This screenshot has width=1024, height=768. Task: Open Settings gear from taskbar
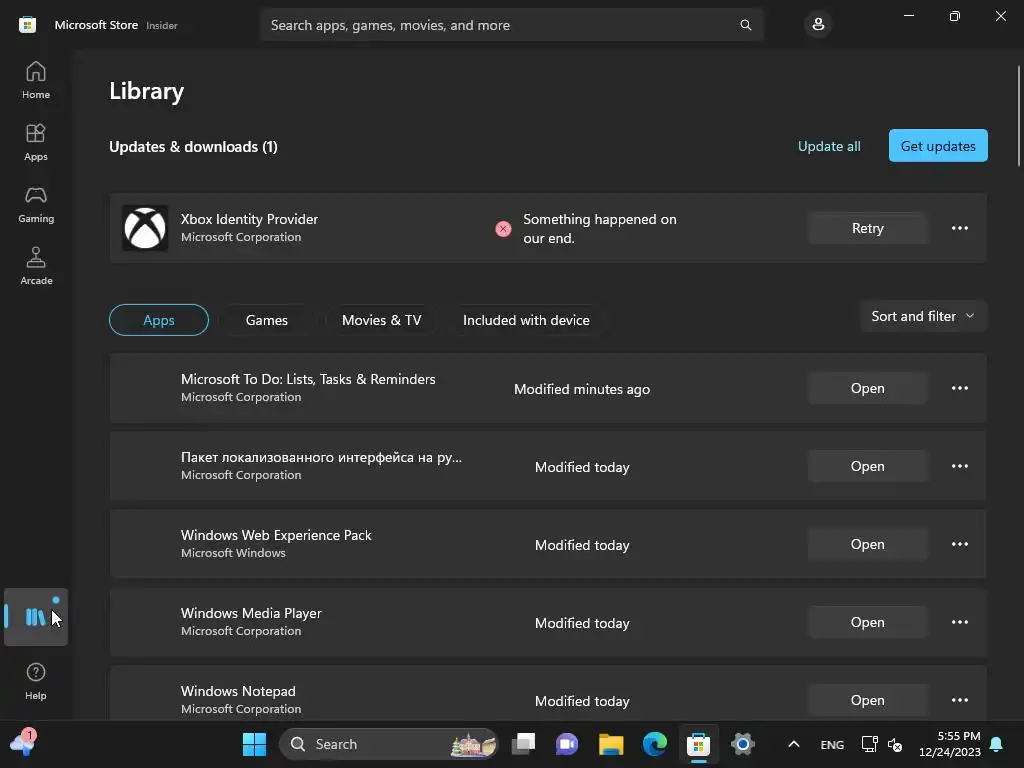[x=743, y=744]
